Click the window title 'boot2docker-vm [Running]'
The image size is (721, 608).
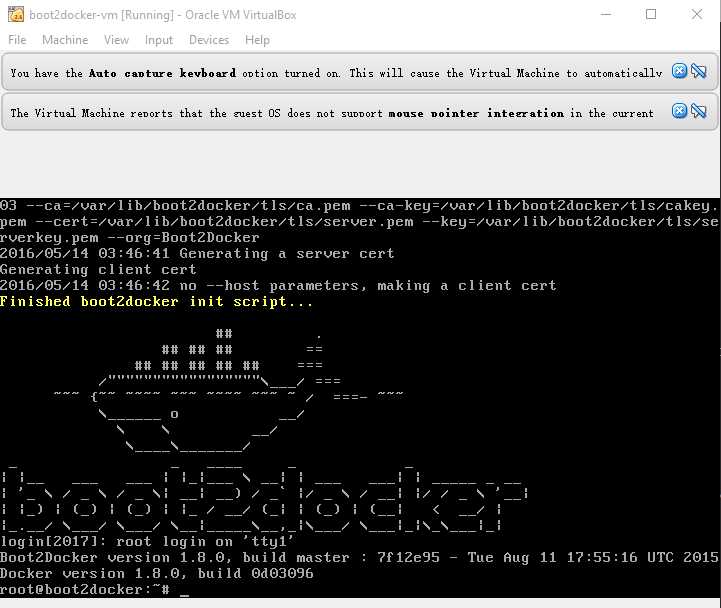(x=163, y=15)
